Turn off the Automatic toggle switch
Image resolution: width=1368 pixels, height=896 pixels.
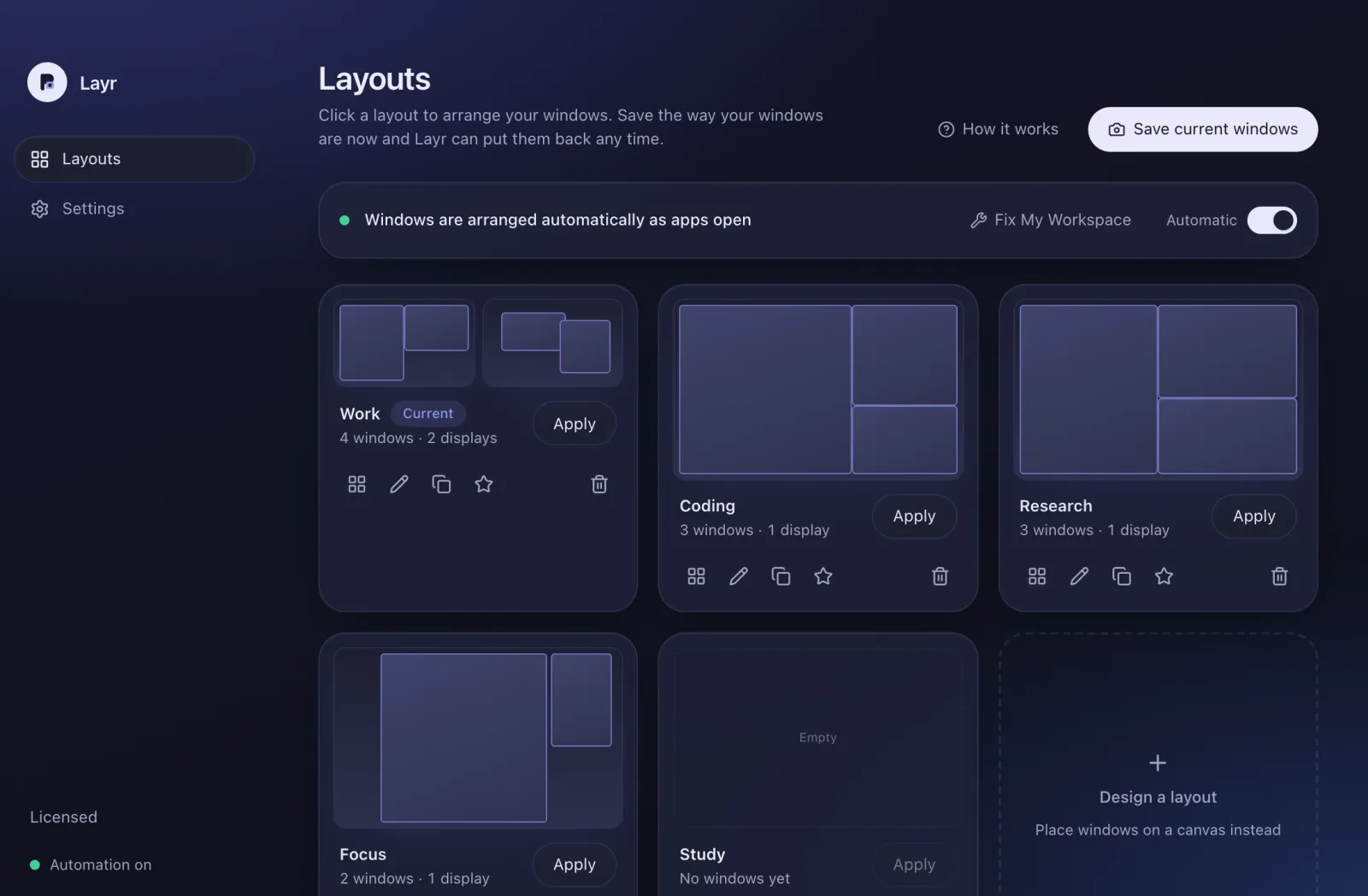point(1271,221)
